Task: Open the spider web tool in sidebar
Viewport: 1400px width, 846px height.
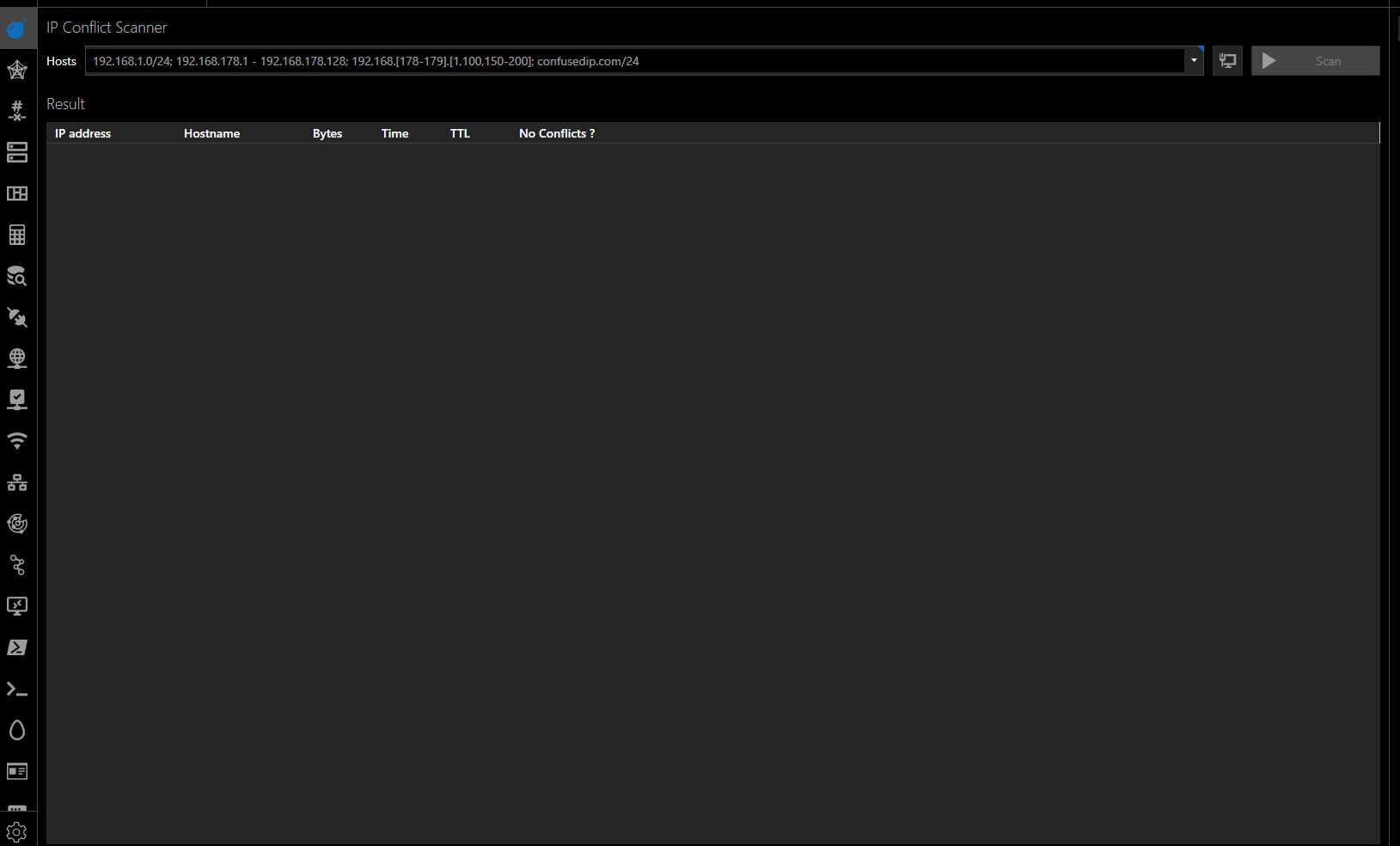Action: point(17,70)
